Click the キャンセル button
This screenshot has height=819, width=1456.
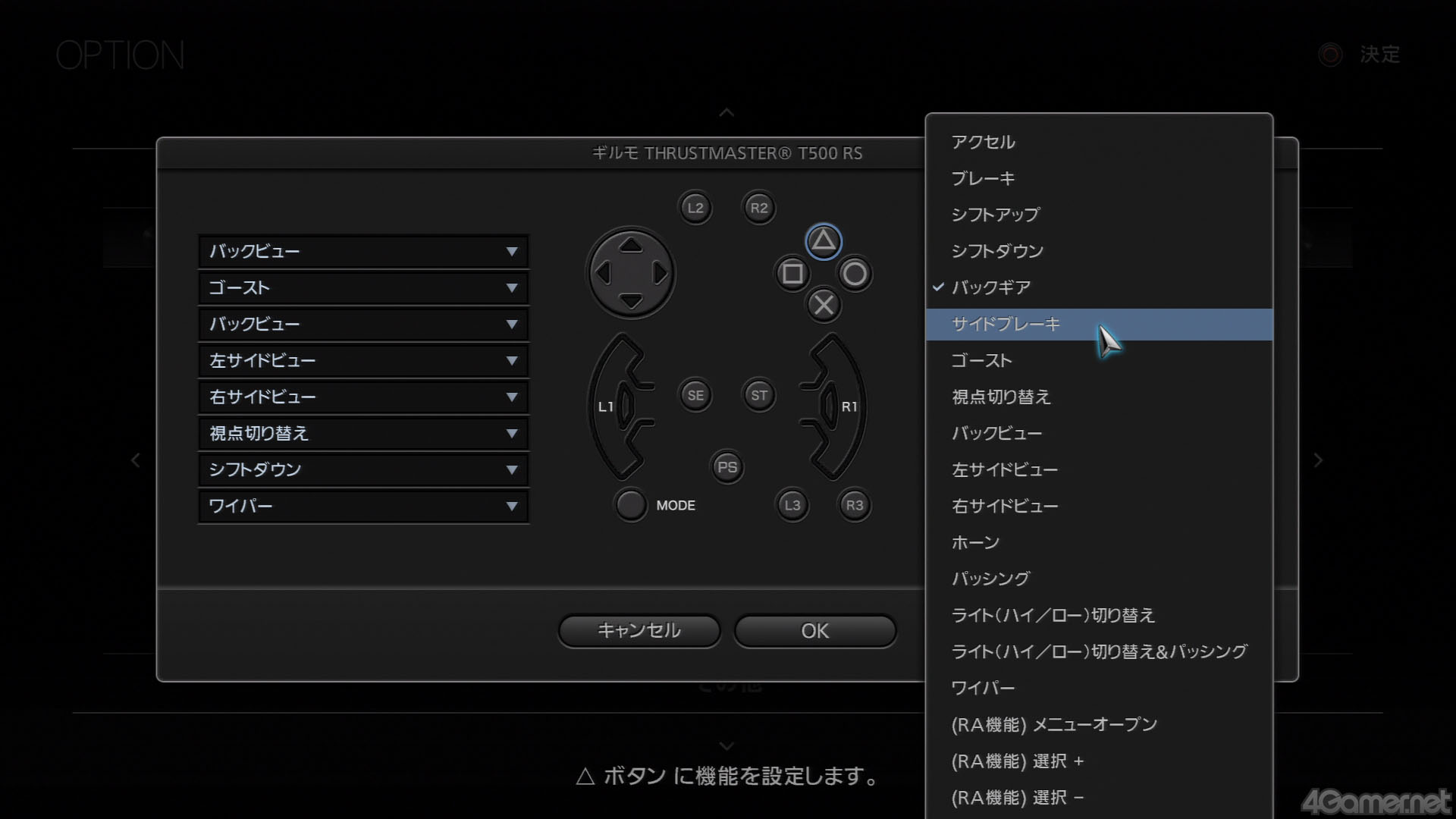click(639, 631)
